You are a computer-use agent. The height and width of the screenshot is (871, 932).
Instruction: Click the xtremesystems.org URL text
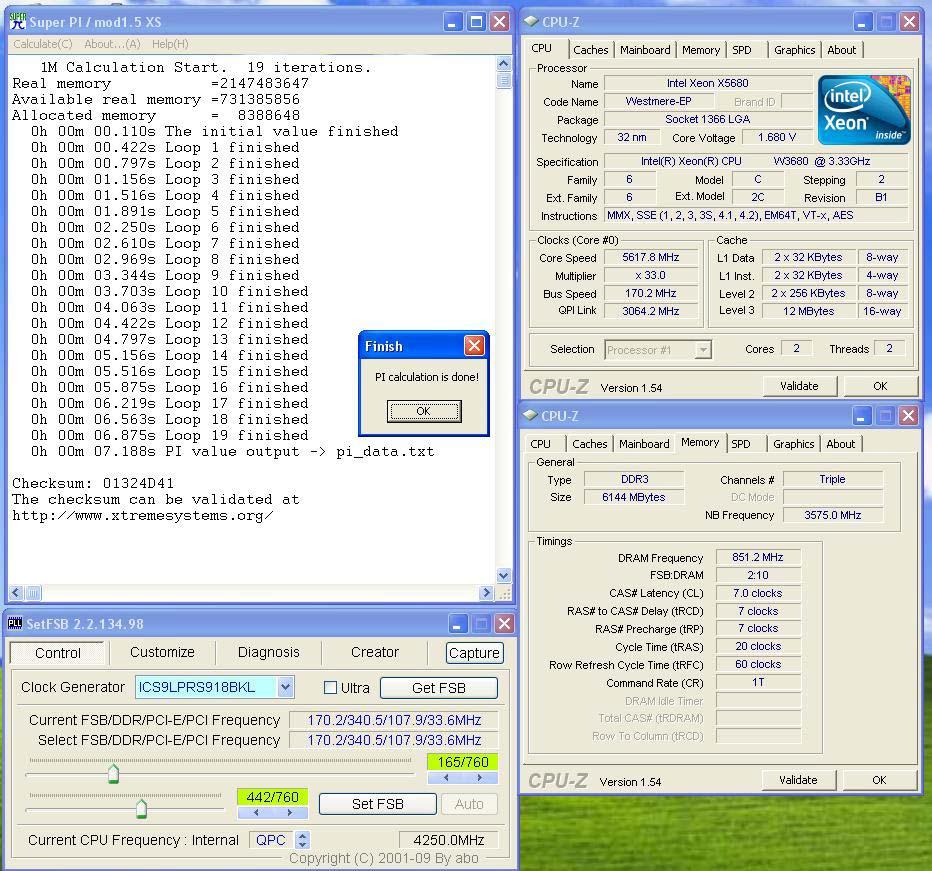[143, 515]
